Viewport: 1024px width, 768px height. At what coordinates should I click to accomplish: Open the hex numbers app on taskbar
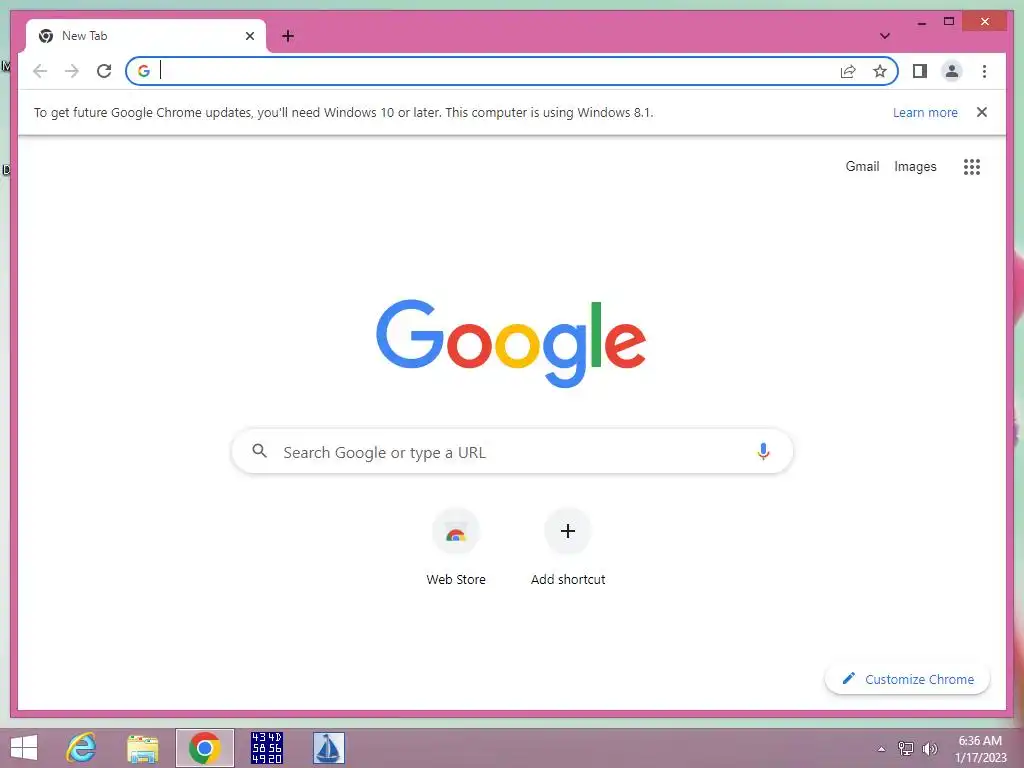[x=266, y=748]
